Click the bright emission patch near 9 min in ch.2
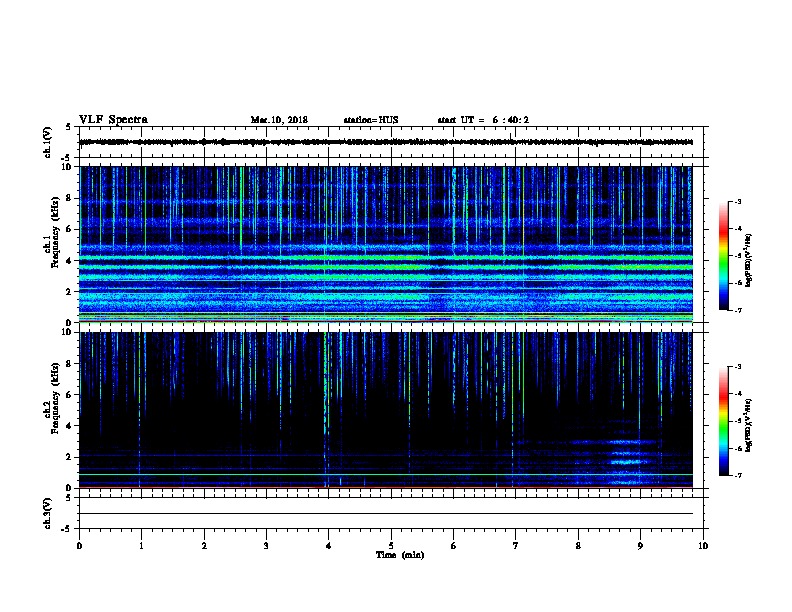Image resolution: width=792 pixels, height=612 pixels. (625, 461)
